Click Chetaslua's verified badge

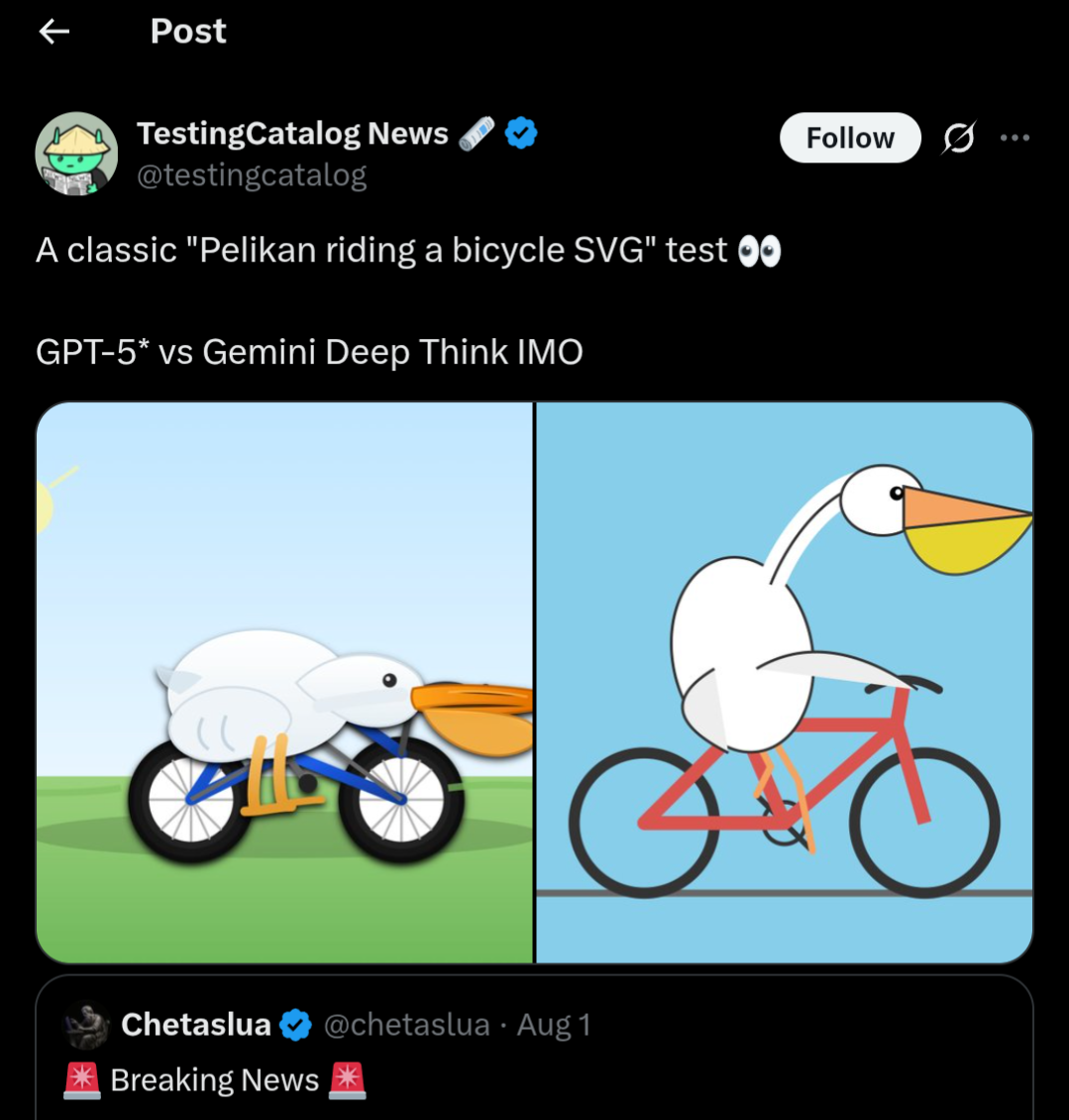pos(295,1025)
